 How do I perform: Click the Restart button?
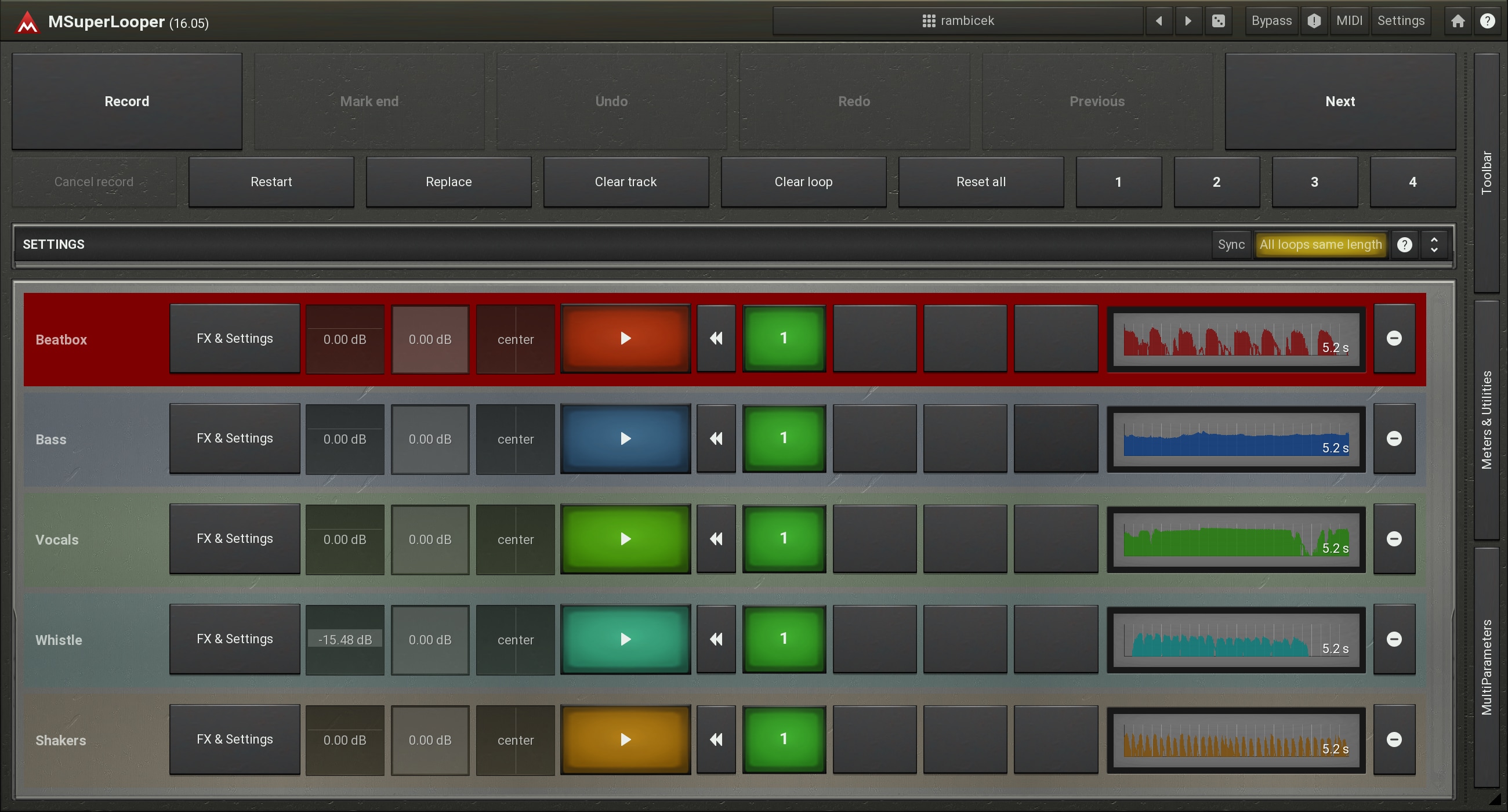click(271, 182)
